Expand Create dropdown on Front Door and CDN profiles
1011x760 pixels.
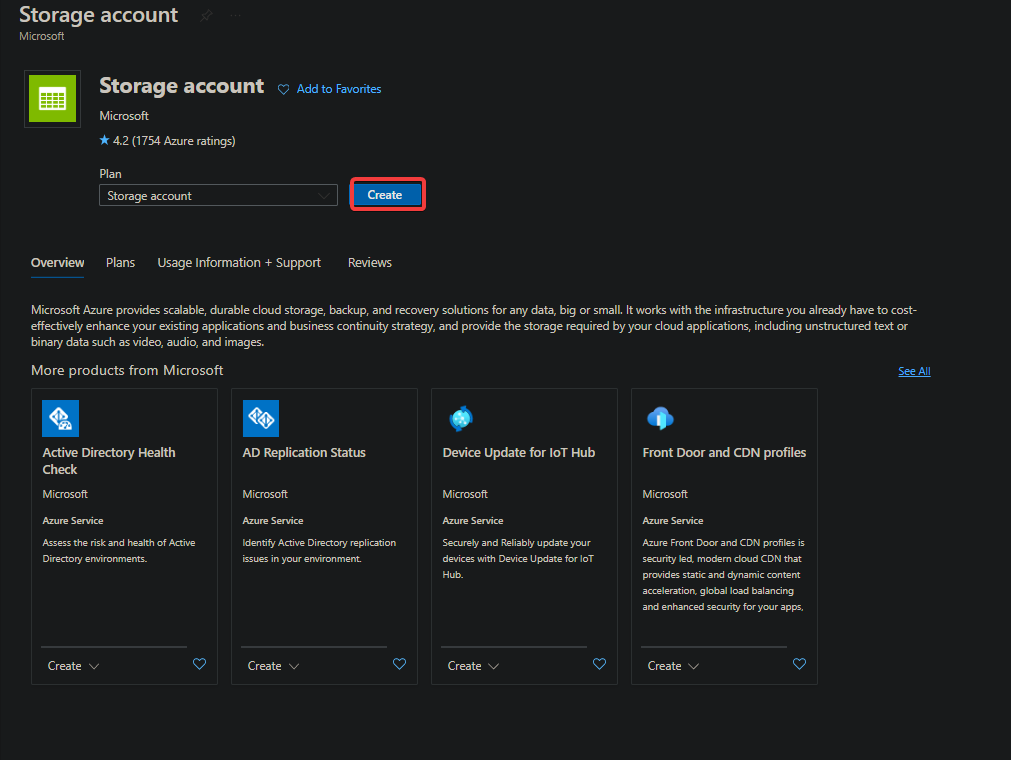673,666
